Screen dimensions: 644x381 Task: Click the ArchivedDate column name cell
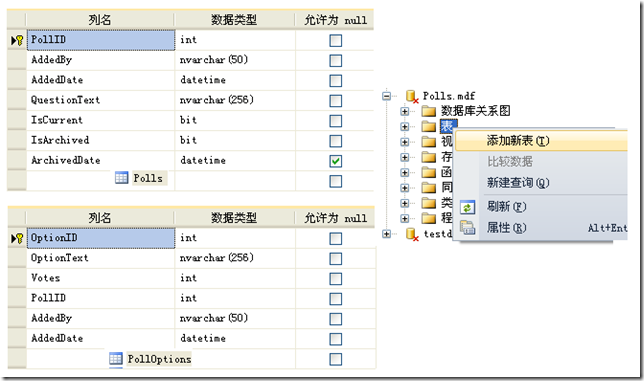point(101,161)
